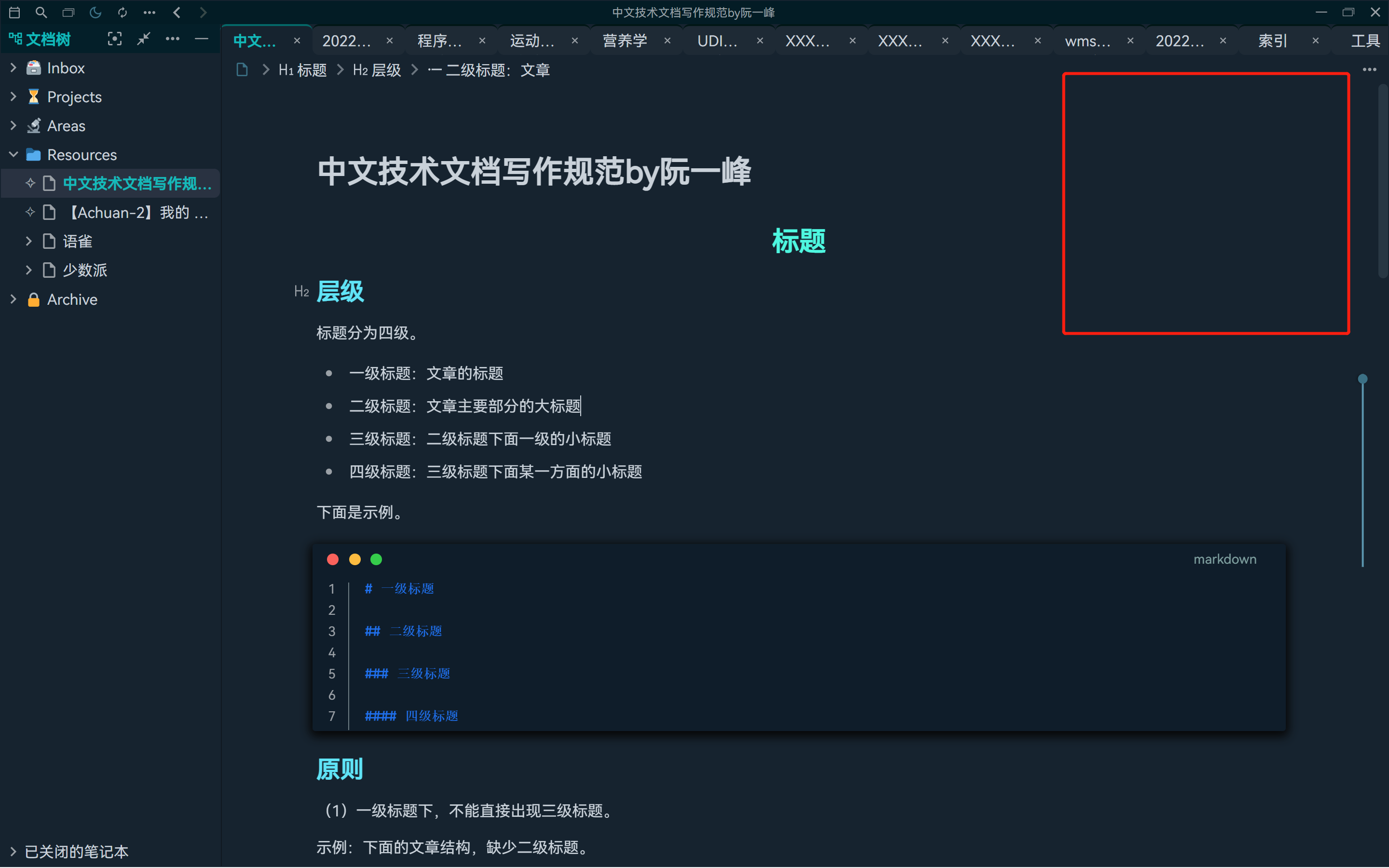Click the global search magnifier icon
This screenshot has width=1389, height=868.
(41, 12)
